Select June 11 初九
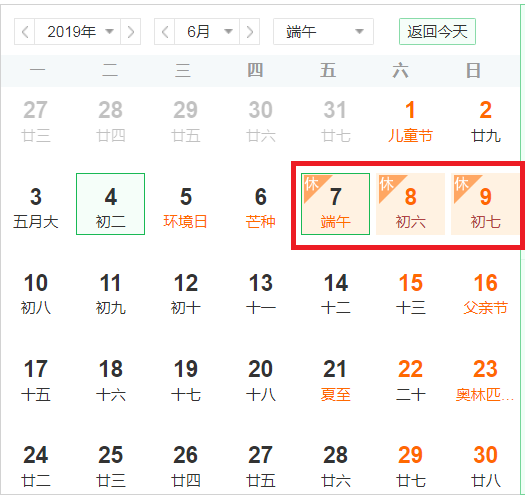The height and width of the screenshot is (500, 525). point(110,294)
